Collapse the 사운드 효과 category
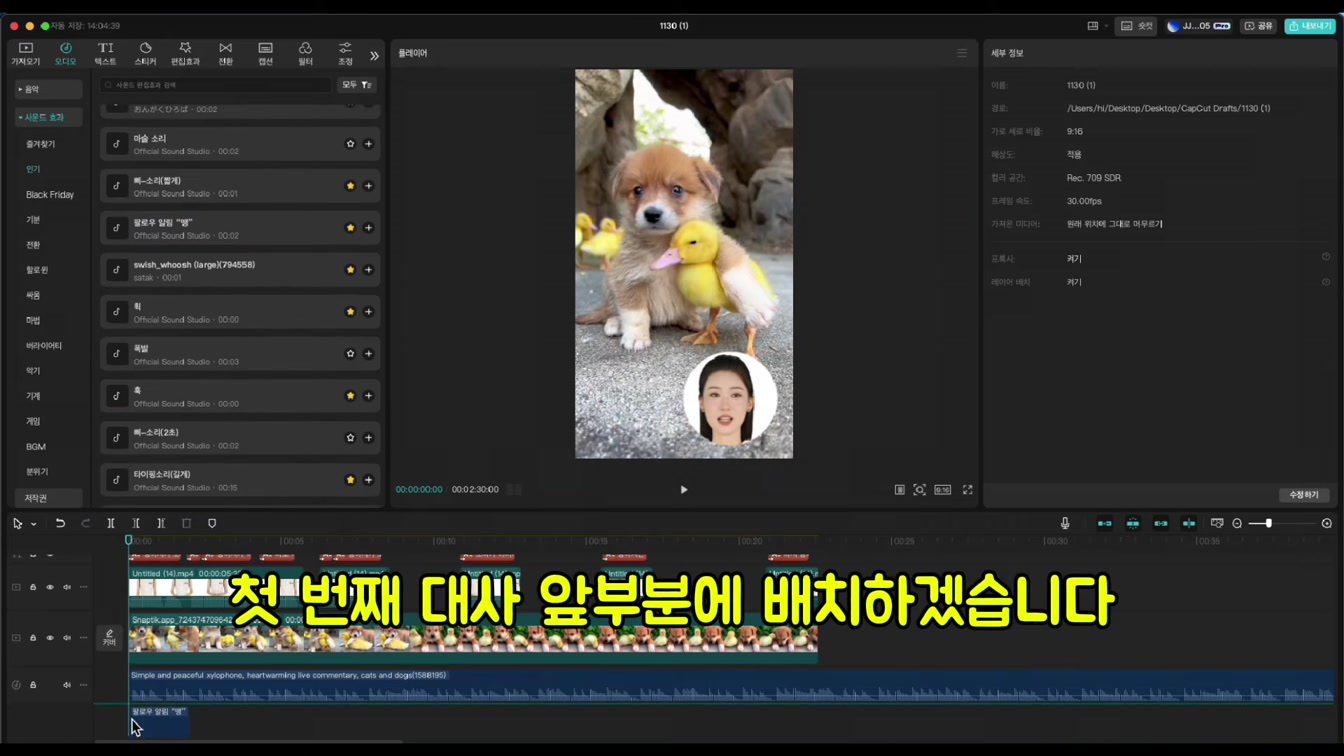Viewport: 1344px width, 756px height. pos(48,117)
